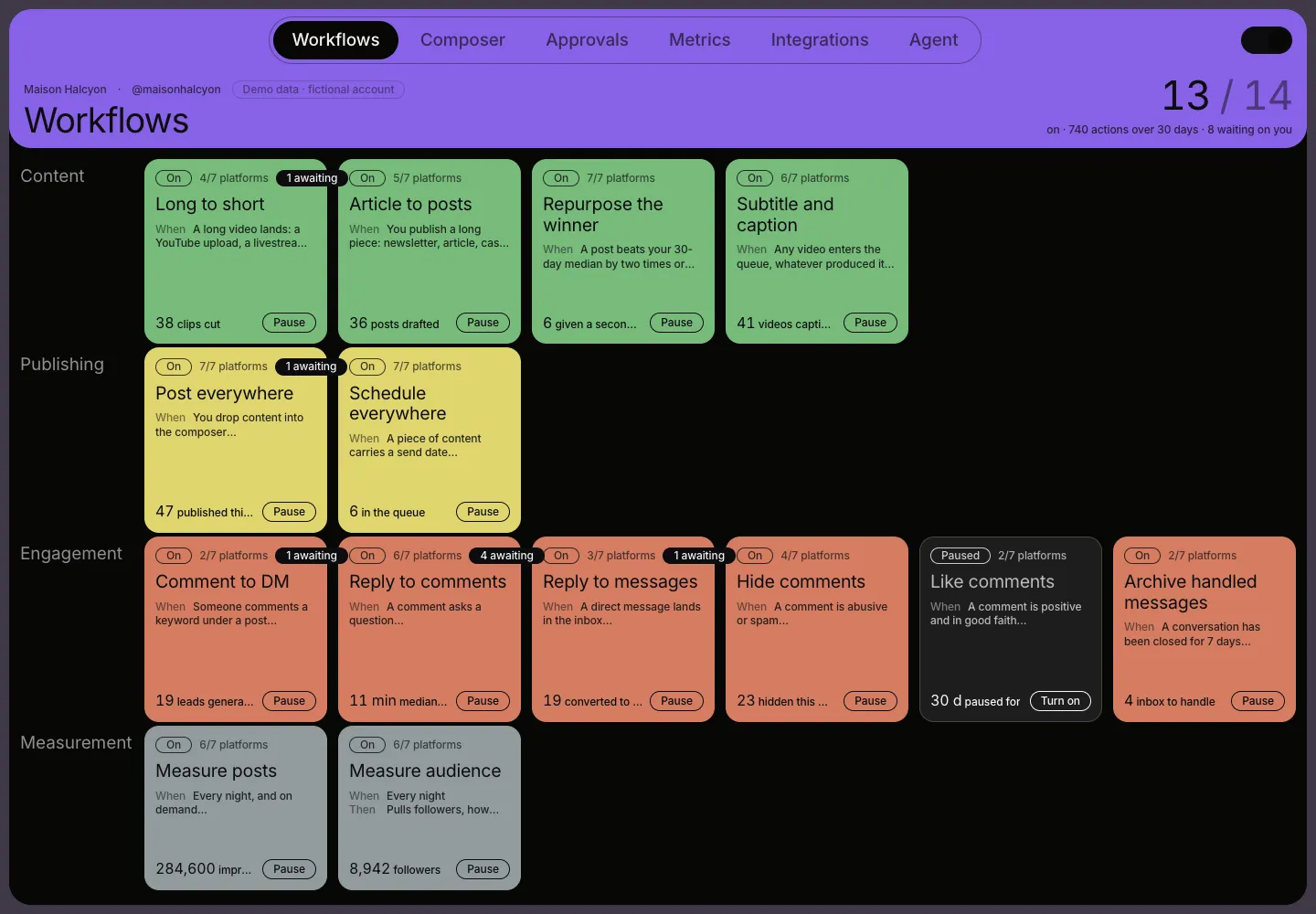This screenshot has width=1316, height=914.
Task: Click the 1 awaiting badge on Reply to messages
Action: [x=699, y=556]
